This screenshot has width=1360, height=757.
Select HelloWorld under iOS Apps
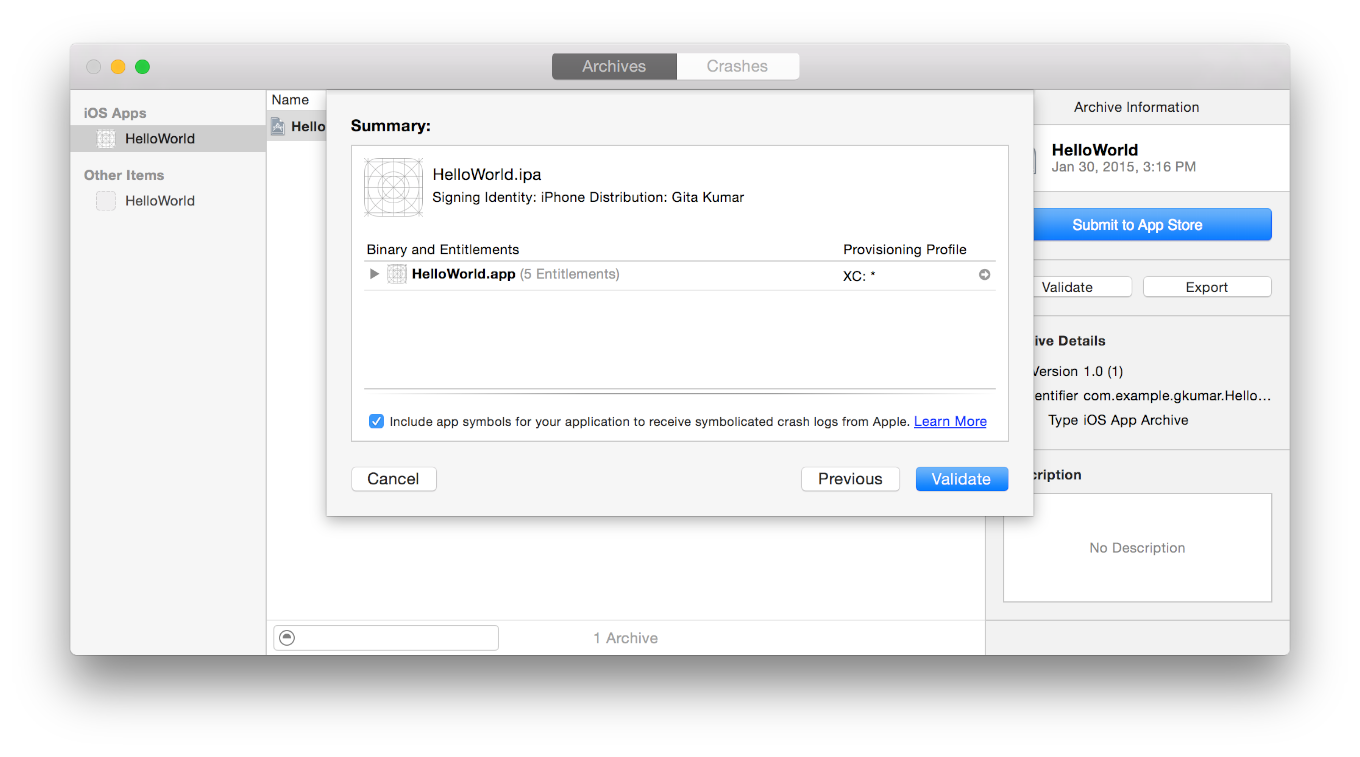(x=168, y=139)
